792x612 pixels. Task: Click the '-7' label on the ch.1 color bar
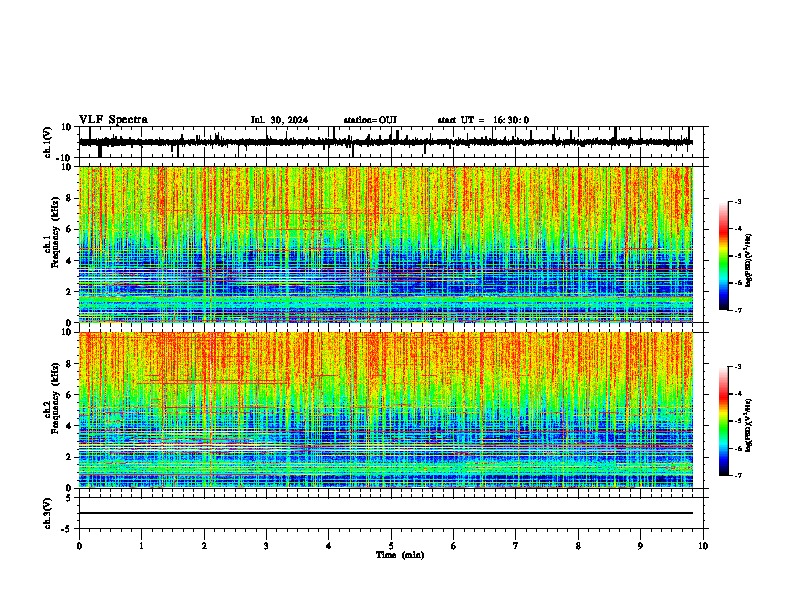[737, 310]
